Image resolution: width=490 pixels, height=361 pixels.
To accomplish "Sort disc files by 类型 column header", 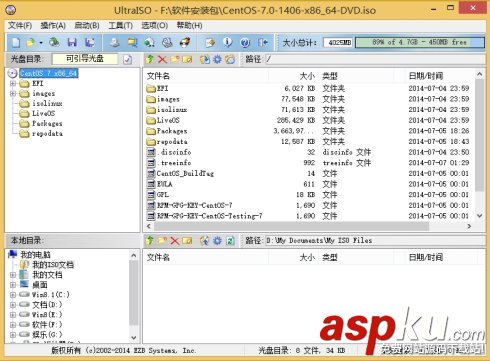I will click(330, 76).
